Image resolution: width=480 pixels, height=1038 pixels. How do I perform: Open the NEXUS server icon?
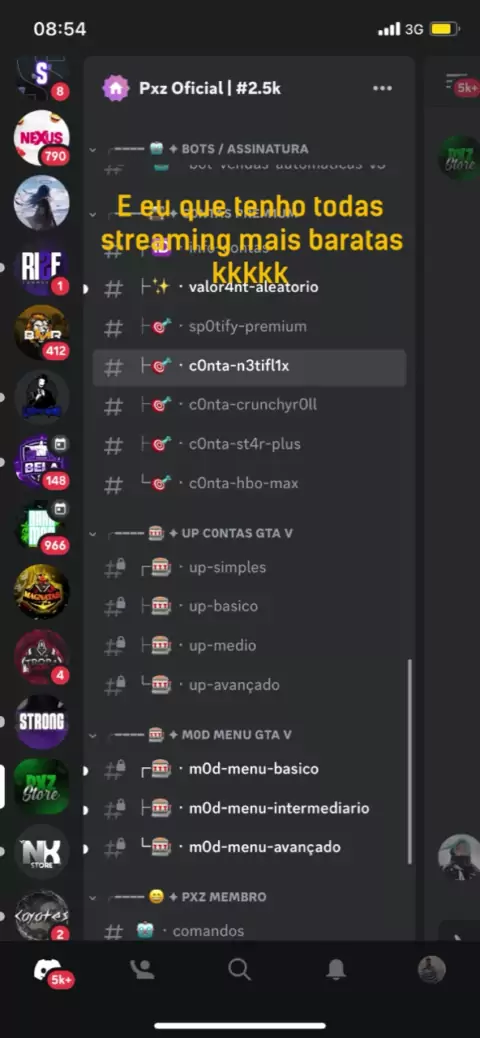point(41,138)
